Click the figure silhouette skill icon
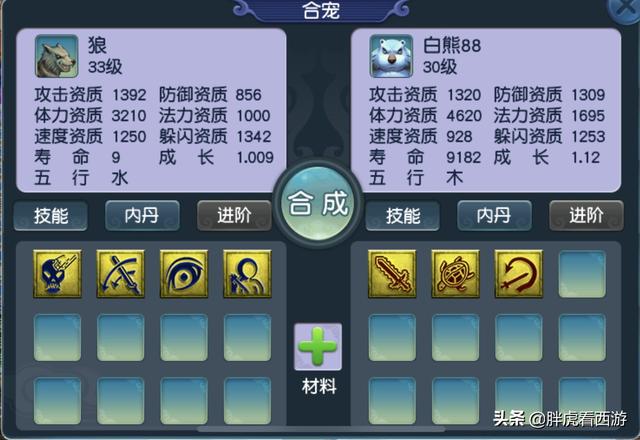Image resolution: width=640 pixels, height=440 pixels. point(247,273)
